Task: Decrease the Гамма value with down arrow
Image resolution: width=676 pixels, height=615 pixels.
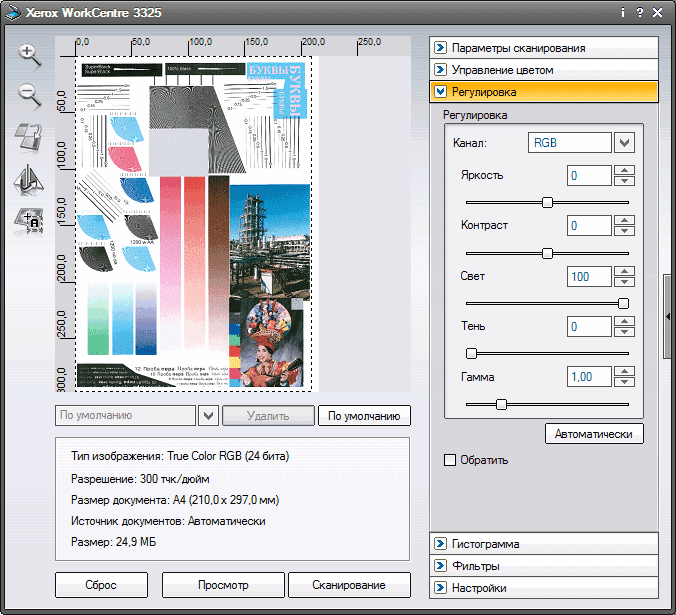Action: pos(625,383)
